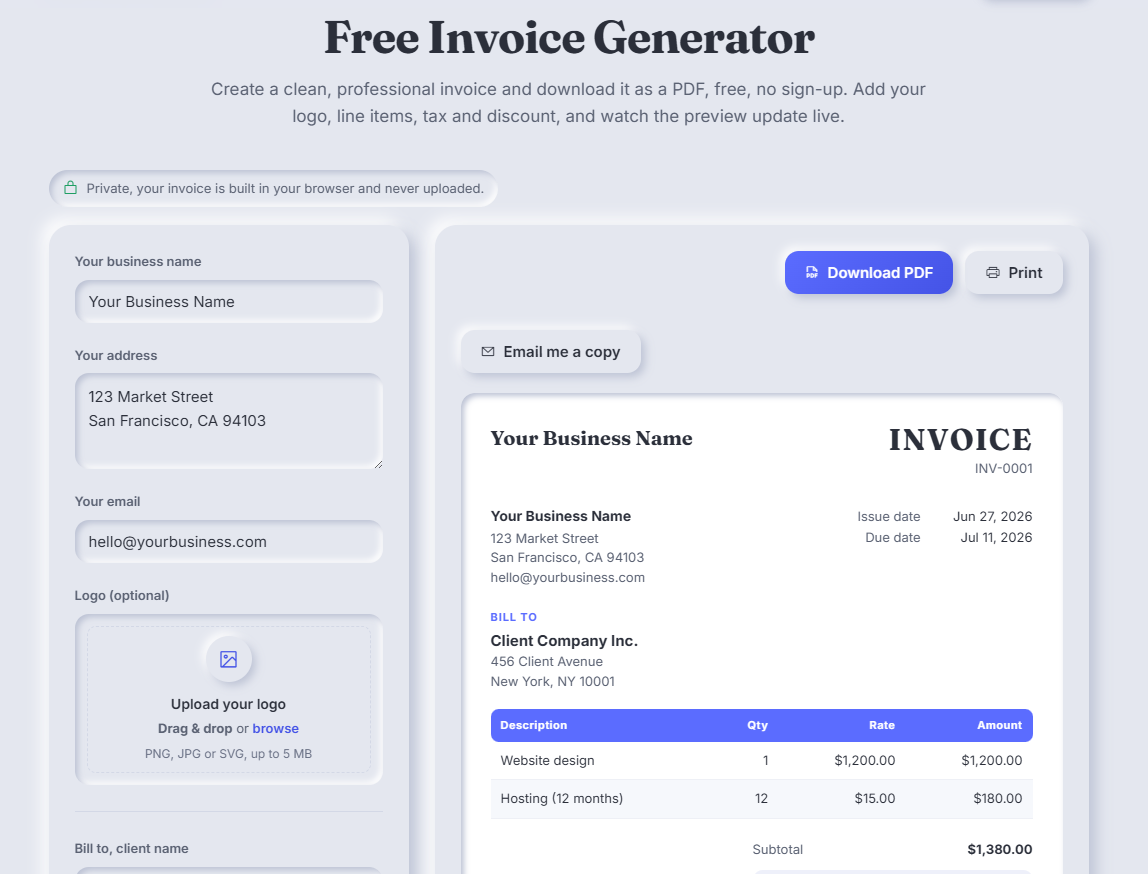
Task: Click the Logo (optional) label
Action: click(x=122, y=595)
